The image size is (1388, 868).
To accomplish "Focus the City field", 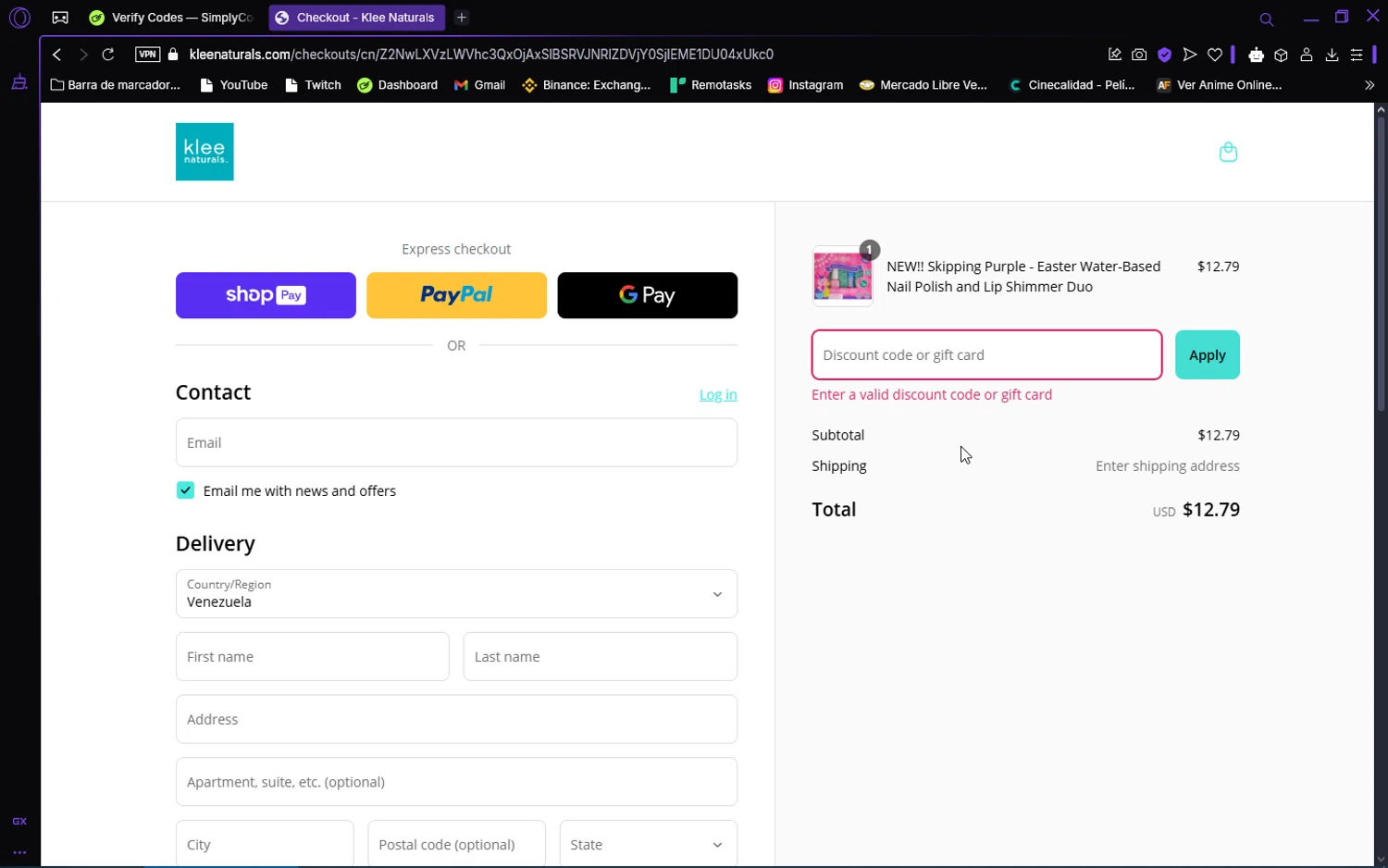I will click(x=265, y=844).
